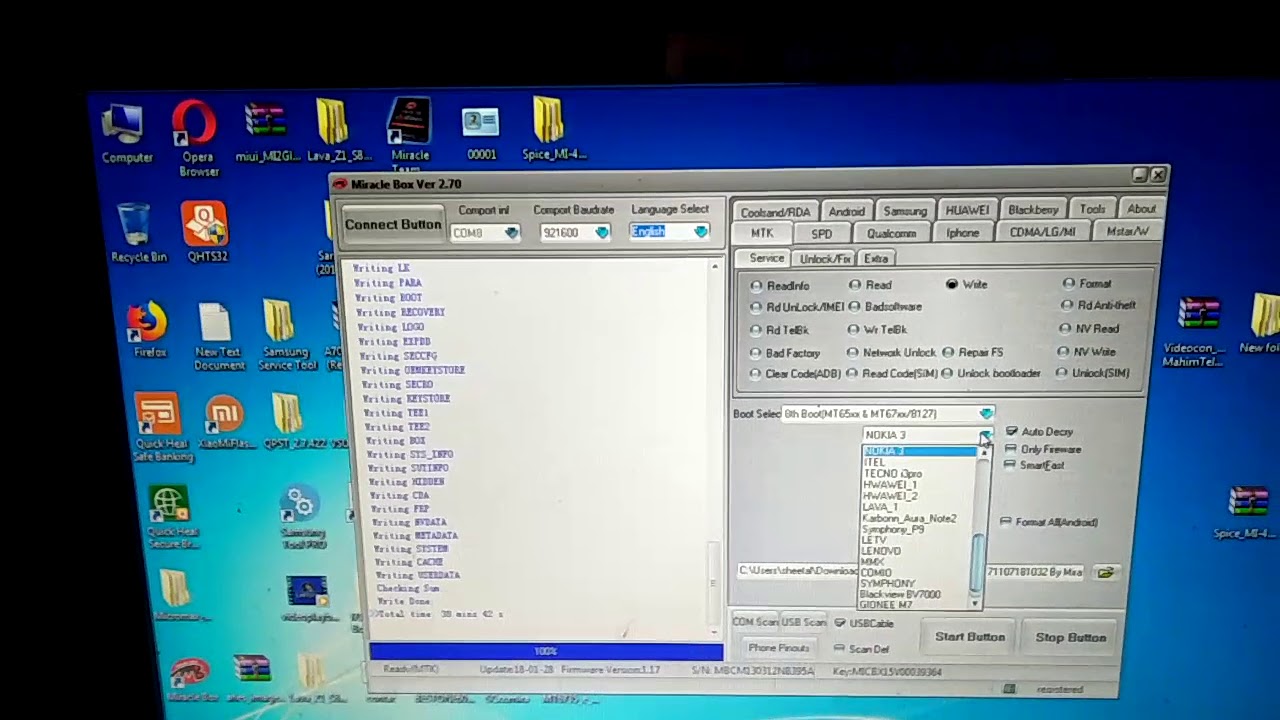This screenshot has width=1280, height=720.
Task: Toggle the Auto Decry checkbox
Action: [1039, 432]
